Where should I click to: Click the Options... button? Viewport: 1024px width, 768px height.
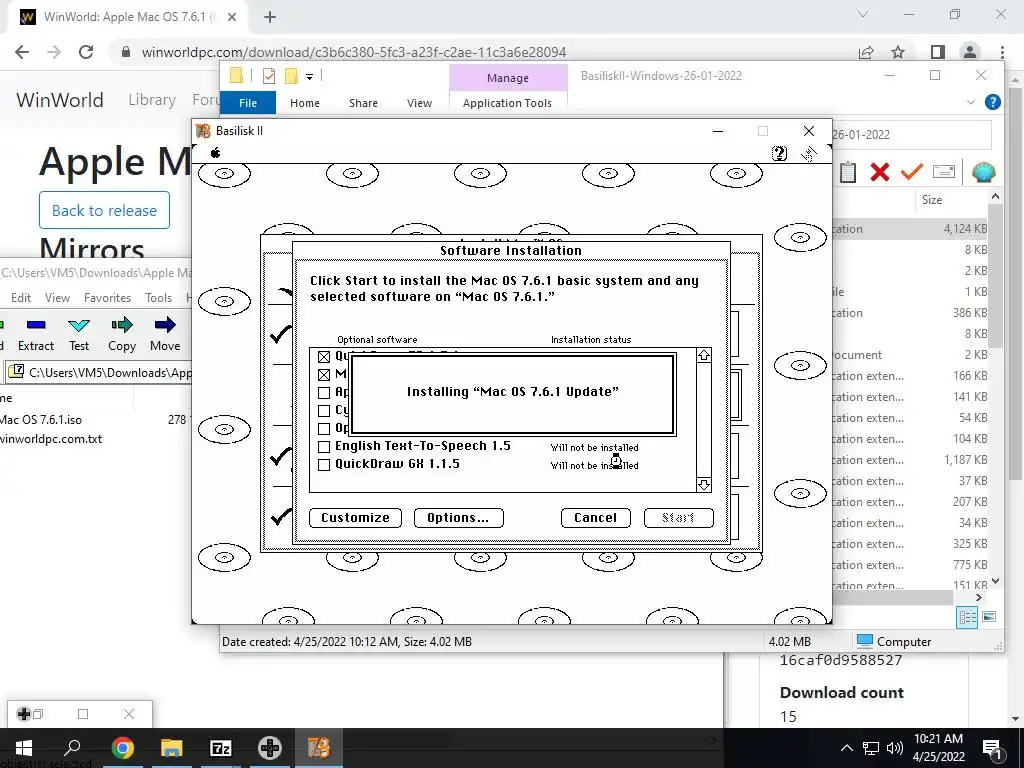(458, 518)
